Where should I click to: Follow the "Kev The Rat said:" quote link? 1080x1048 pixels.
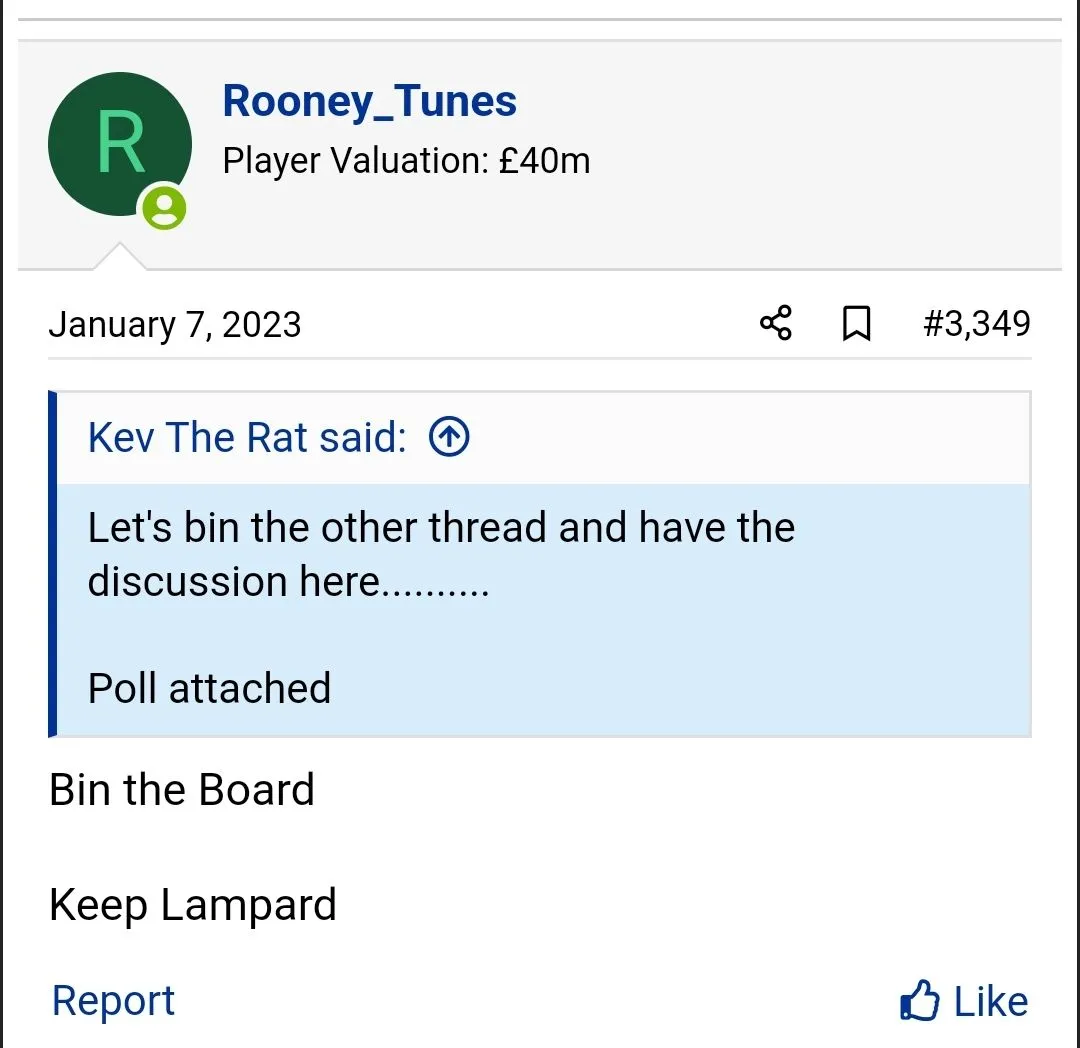(247, 438)
